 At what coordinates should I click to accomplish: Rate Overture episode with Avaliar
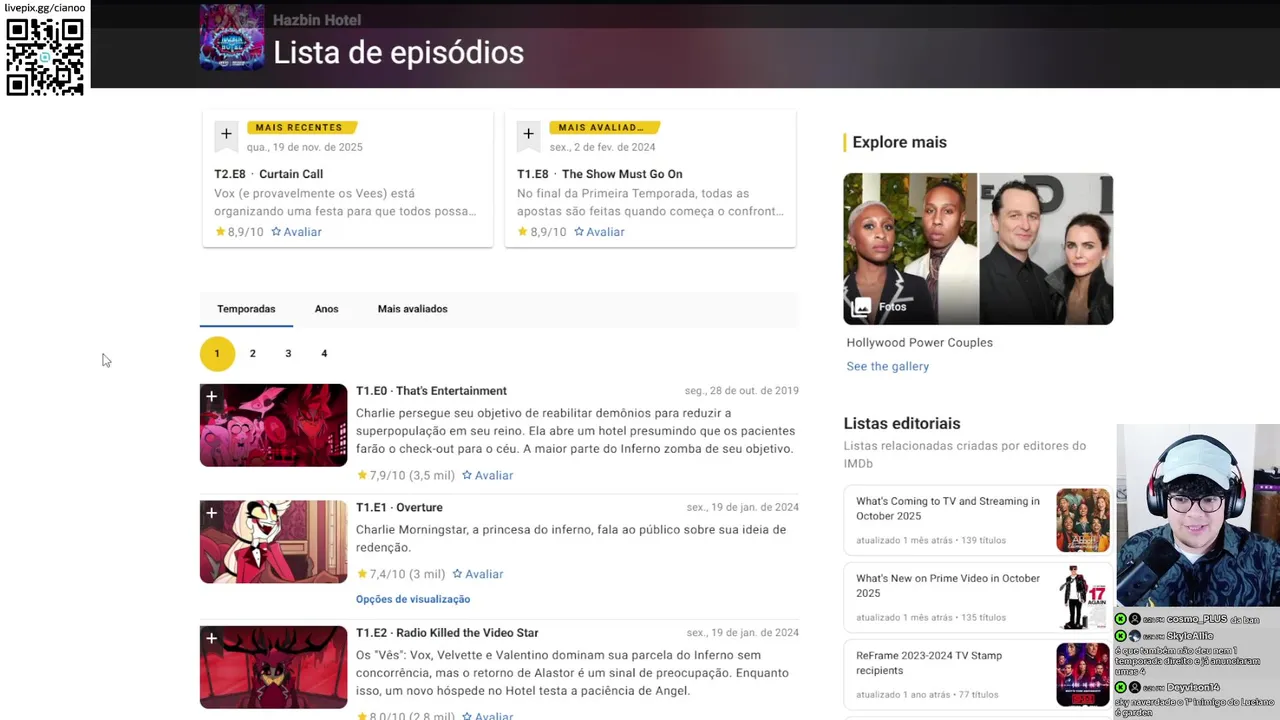click(477, 574)
